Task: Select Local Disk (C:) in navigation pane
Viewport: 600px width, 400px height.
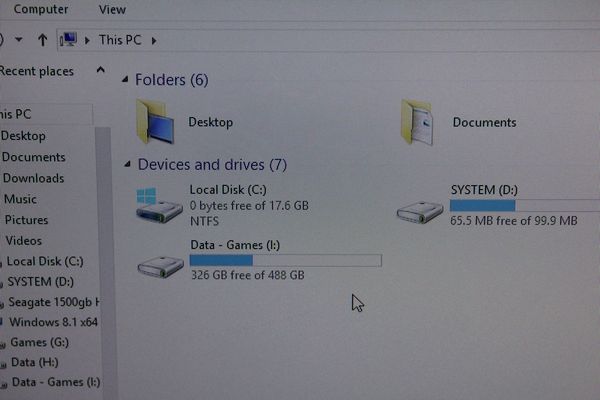Action: 45,261
